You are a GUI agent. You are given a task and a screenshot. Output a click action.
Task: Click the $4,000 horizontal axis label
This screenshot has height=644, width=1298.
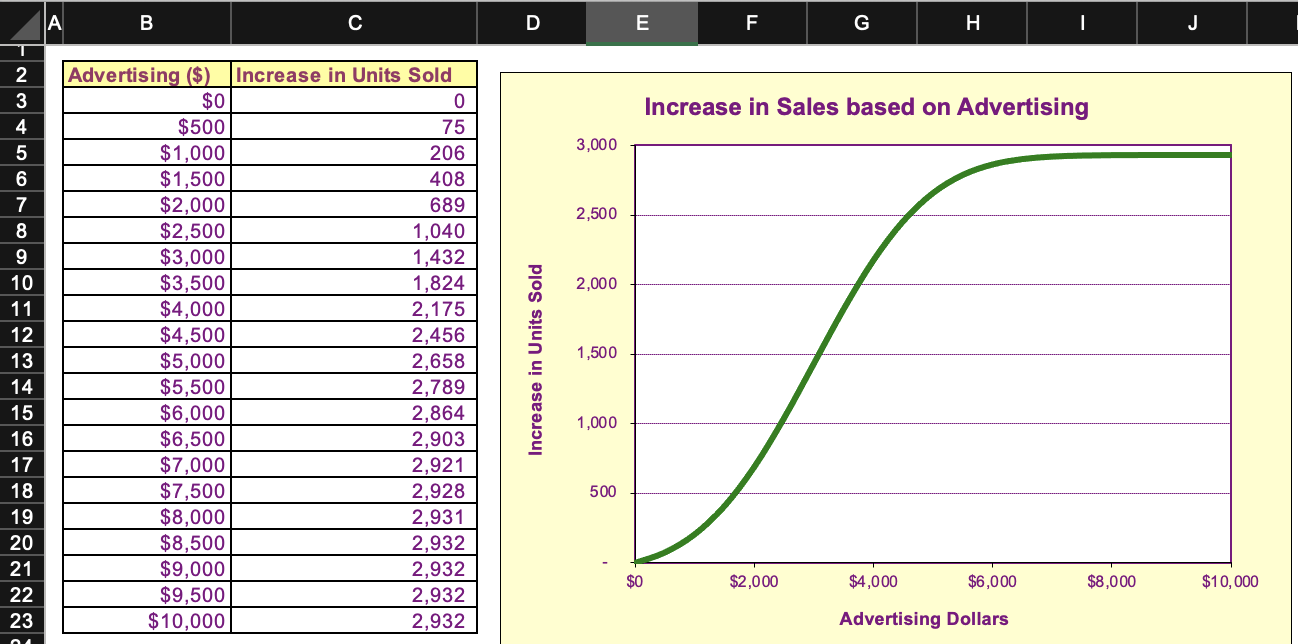point(873,582)
